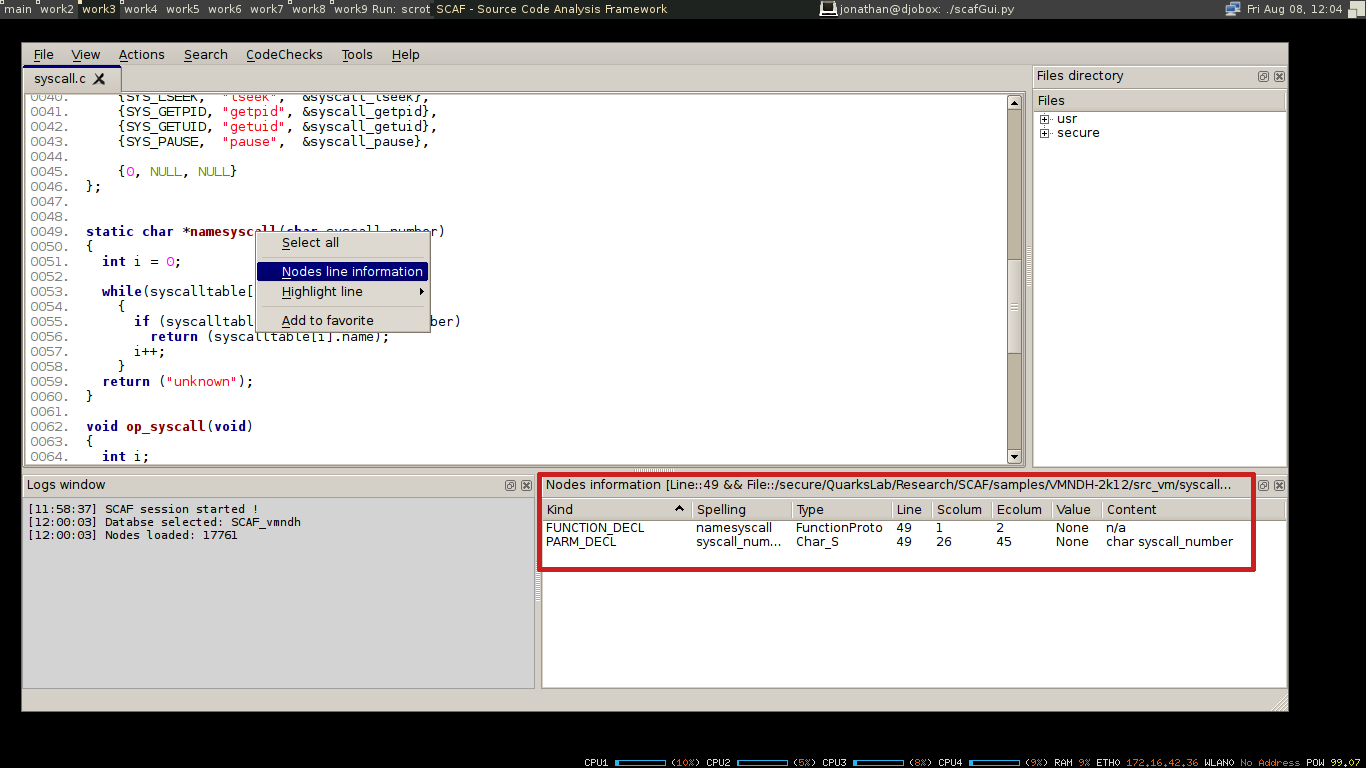Screen dimensions: 1366x768
Task: Sort the table by Type column
Action: pyautogui.click(x=841, y=509)
